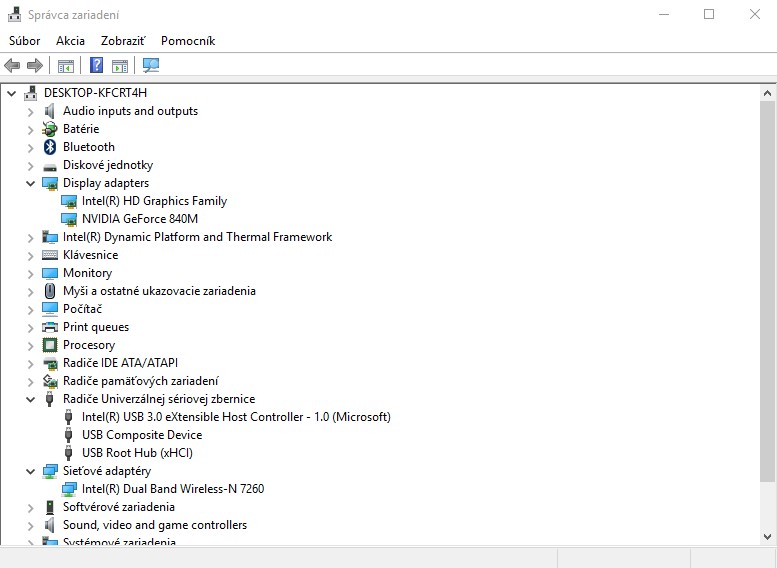Select Intel(R) HD Graphics Family
Image resolution: width=777 pixels, height=568 pixels.
click(x=154, y=201)
